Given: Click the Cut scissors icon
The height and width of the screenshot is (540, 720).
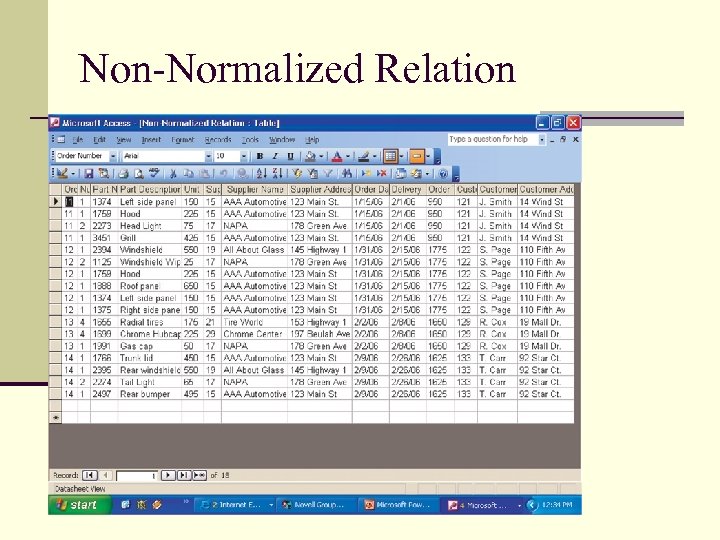Looking at the screenshot, I should pos(173,174).
